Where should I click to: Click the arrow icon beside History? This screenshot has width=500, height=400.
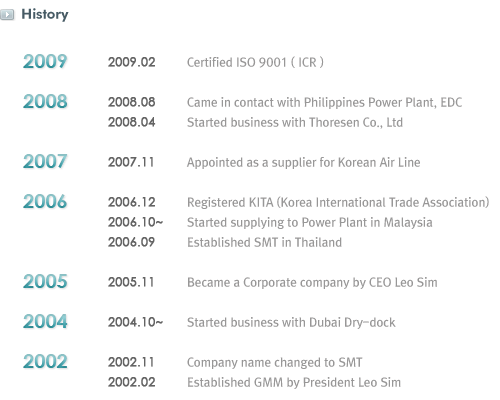pyautogui.click(x=7, y=15)
